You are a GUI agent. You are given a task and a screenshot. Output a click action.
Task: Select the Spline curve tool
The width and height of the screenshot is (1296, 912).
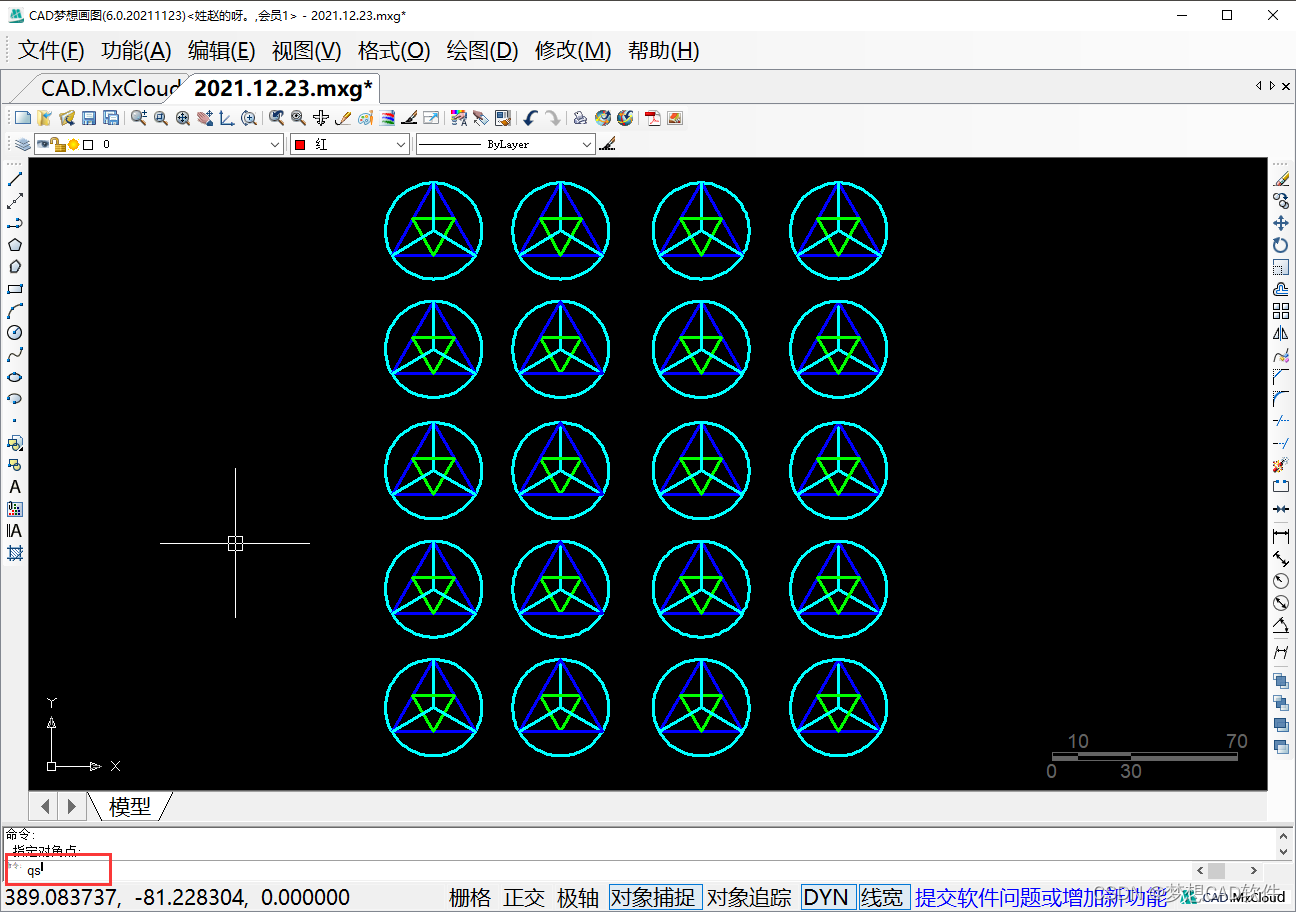[15, 355]
